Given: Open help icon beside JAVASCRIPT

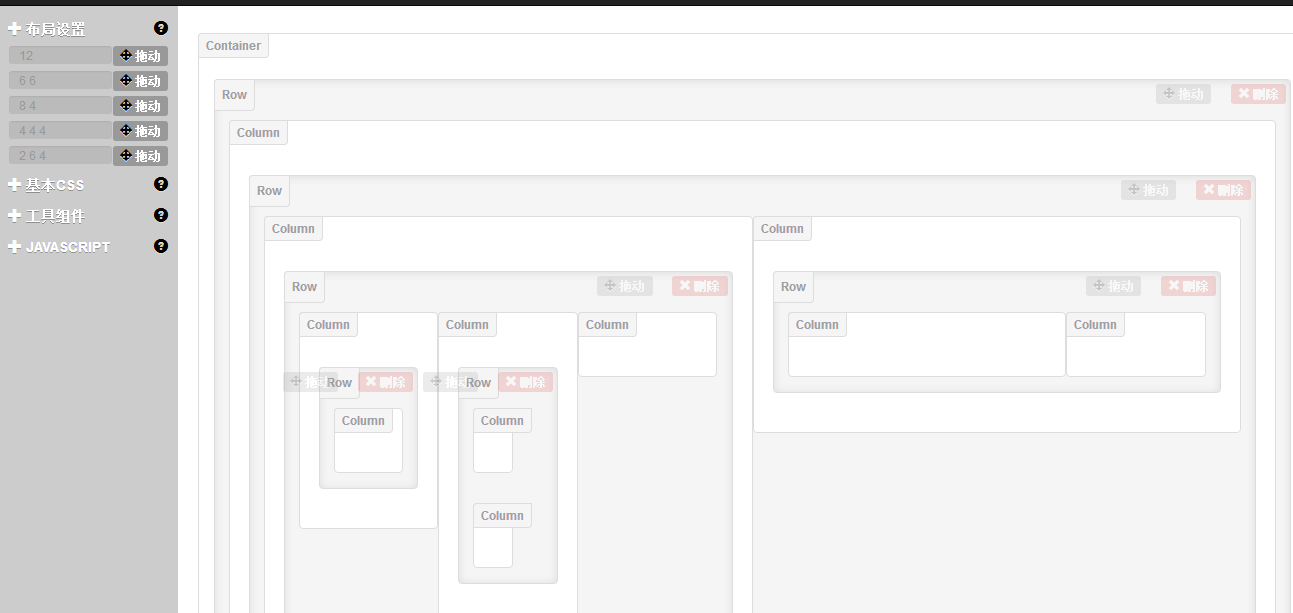Looking at the screenshot, I should [161, 246].
